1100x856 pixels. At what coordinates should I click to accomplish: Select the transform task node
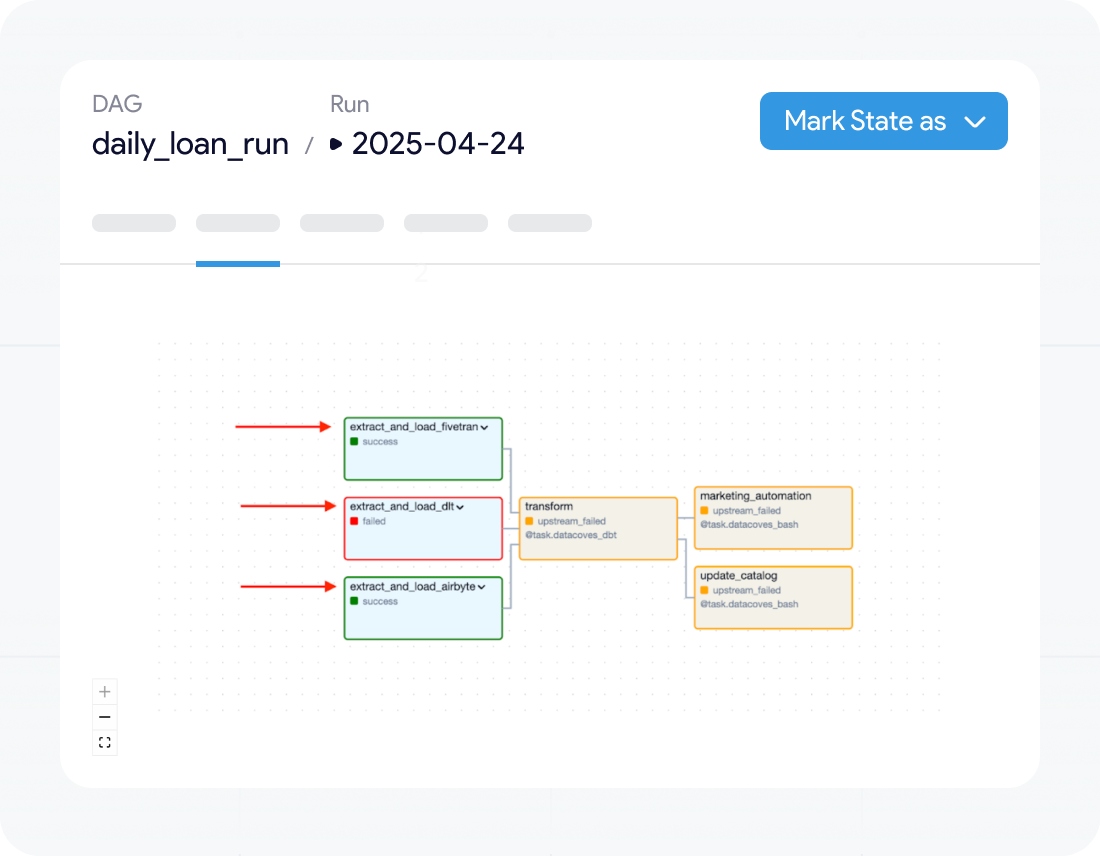click(598, 528)
